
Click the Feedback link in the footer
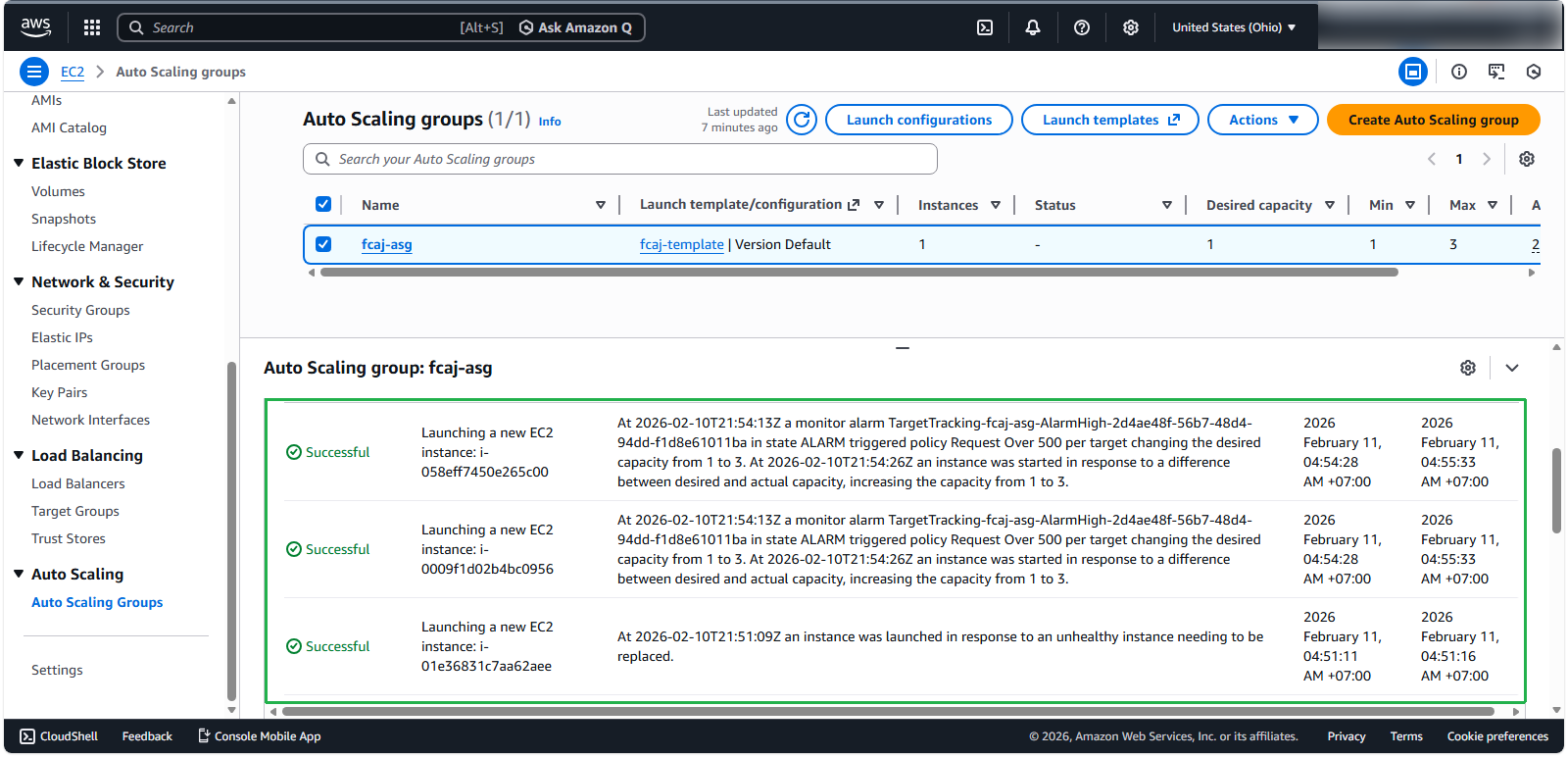coord(147,736)
